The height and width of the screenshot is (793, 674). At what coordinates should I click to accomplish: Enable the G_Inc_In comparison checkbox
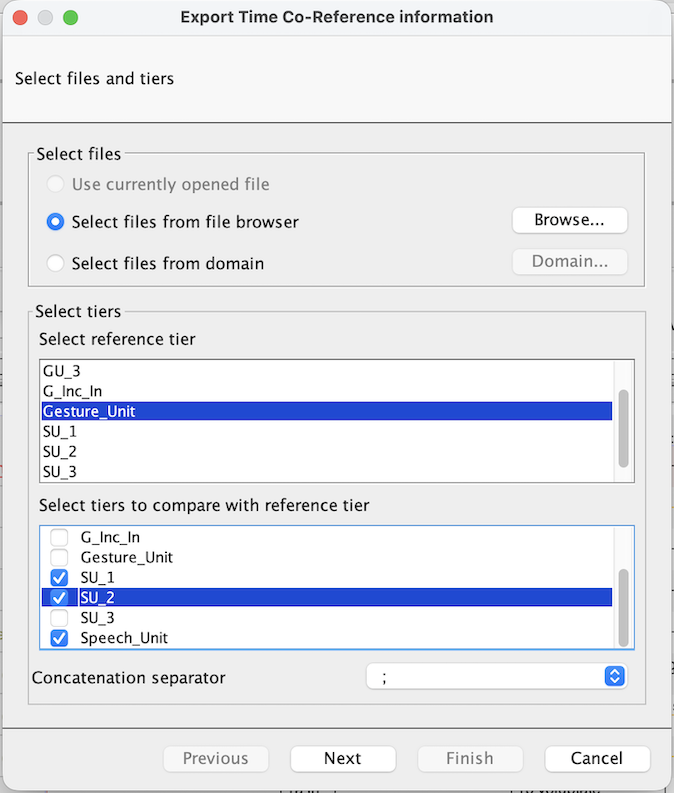60,537
